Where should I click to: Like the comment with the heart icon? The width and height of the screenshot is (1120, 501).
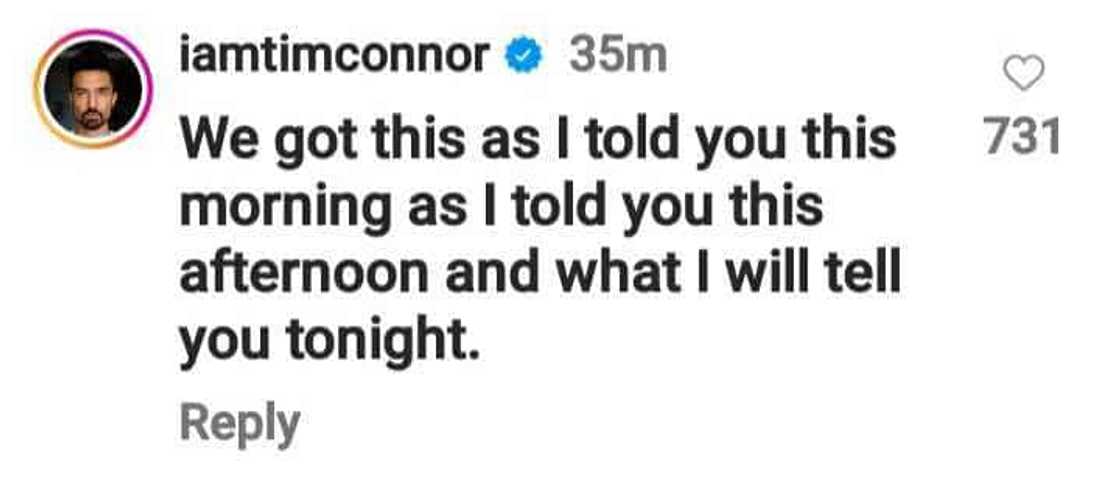pyautogui.click(x=1021, y=73)
